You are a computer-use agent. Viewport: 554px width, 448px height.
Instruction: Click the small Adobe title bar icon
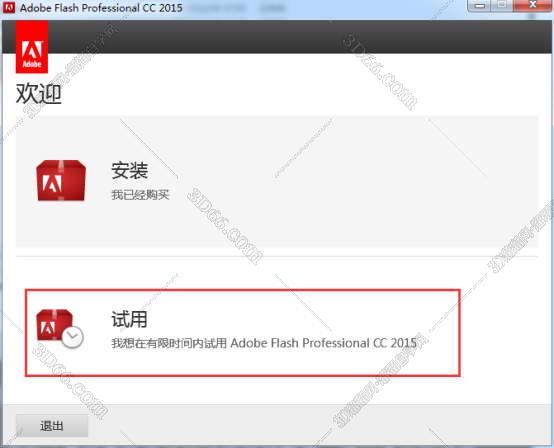point(8,7)
